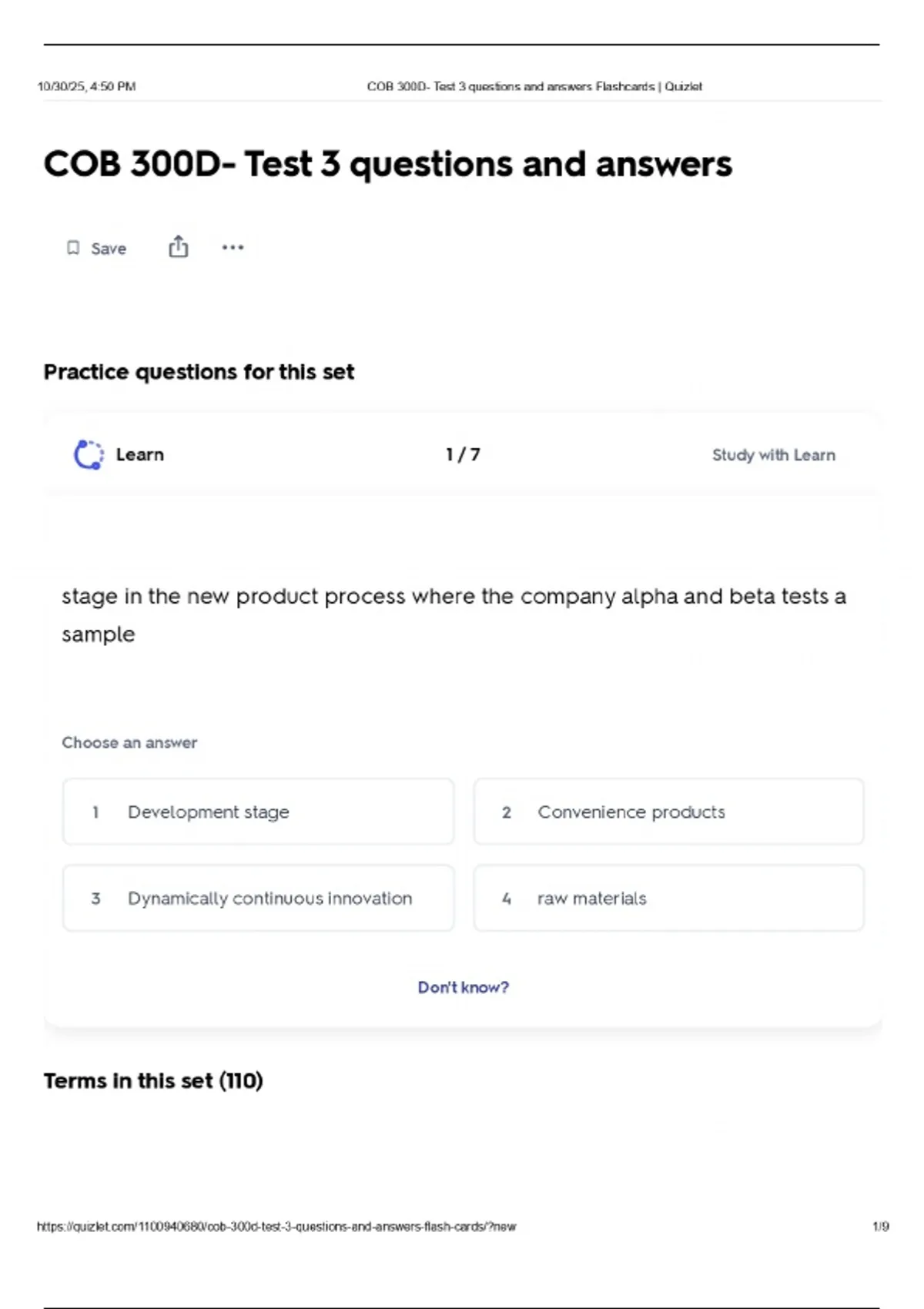This screenshot has height=1309, width=924.
Task: Select answer 1 Development stage
Action: point(258,812)
